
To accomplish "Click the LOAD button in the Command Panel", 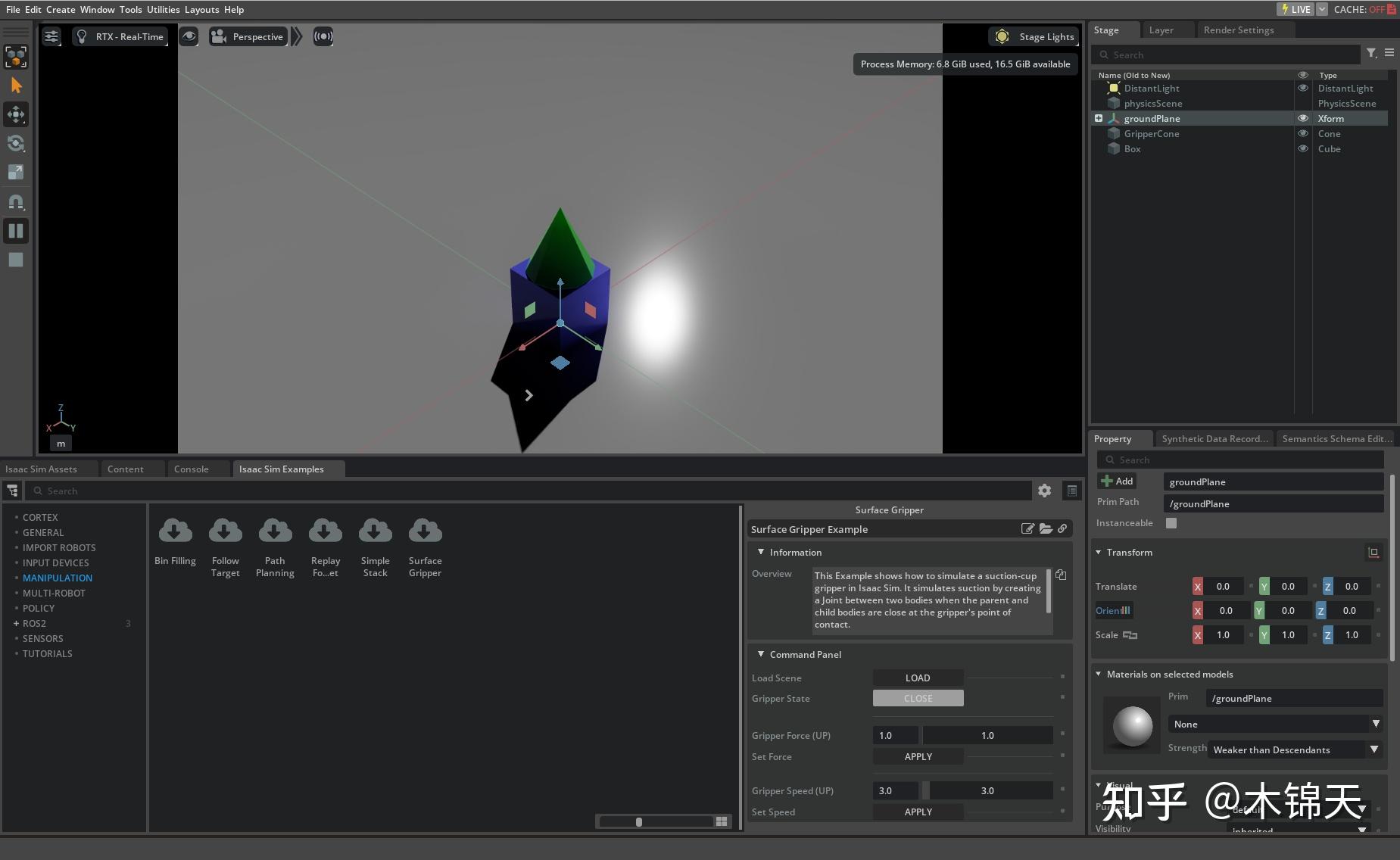I will (917, 678).
